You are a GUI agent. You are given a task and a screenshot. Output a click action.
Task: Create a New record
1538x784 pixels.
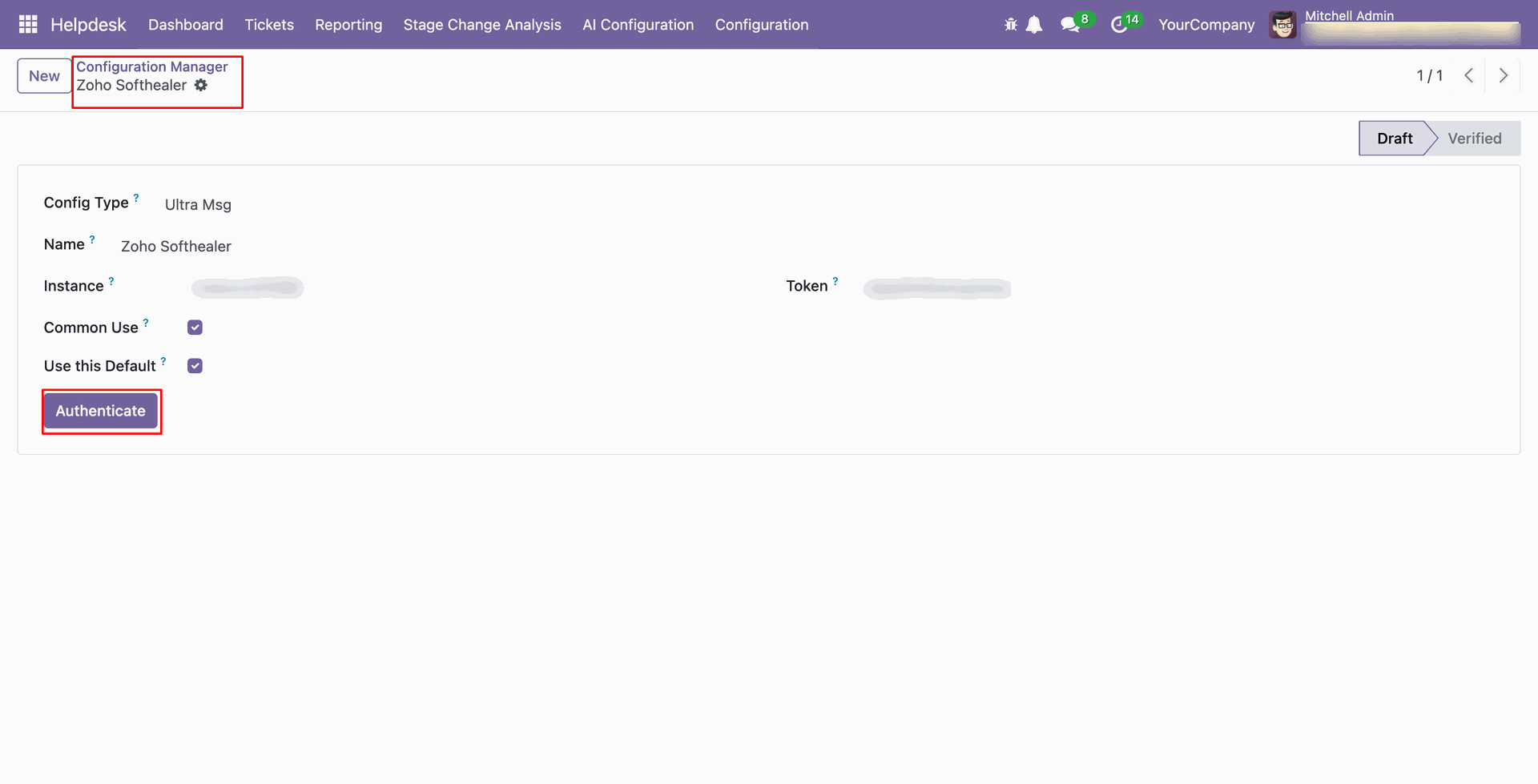(44, 76)
